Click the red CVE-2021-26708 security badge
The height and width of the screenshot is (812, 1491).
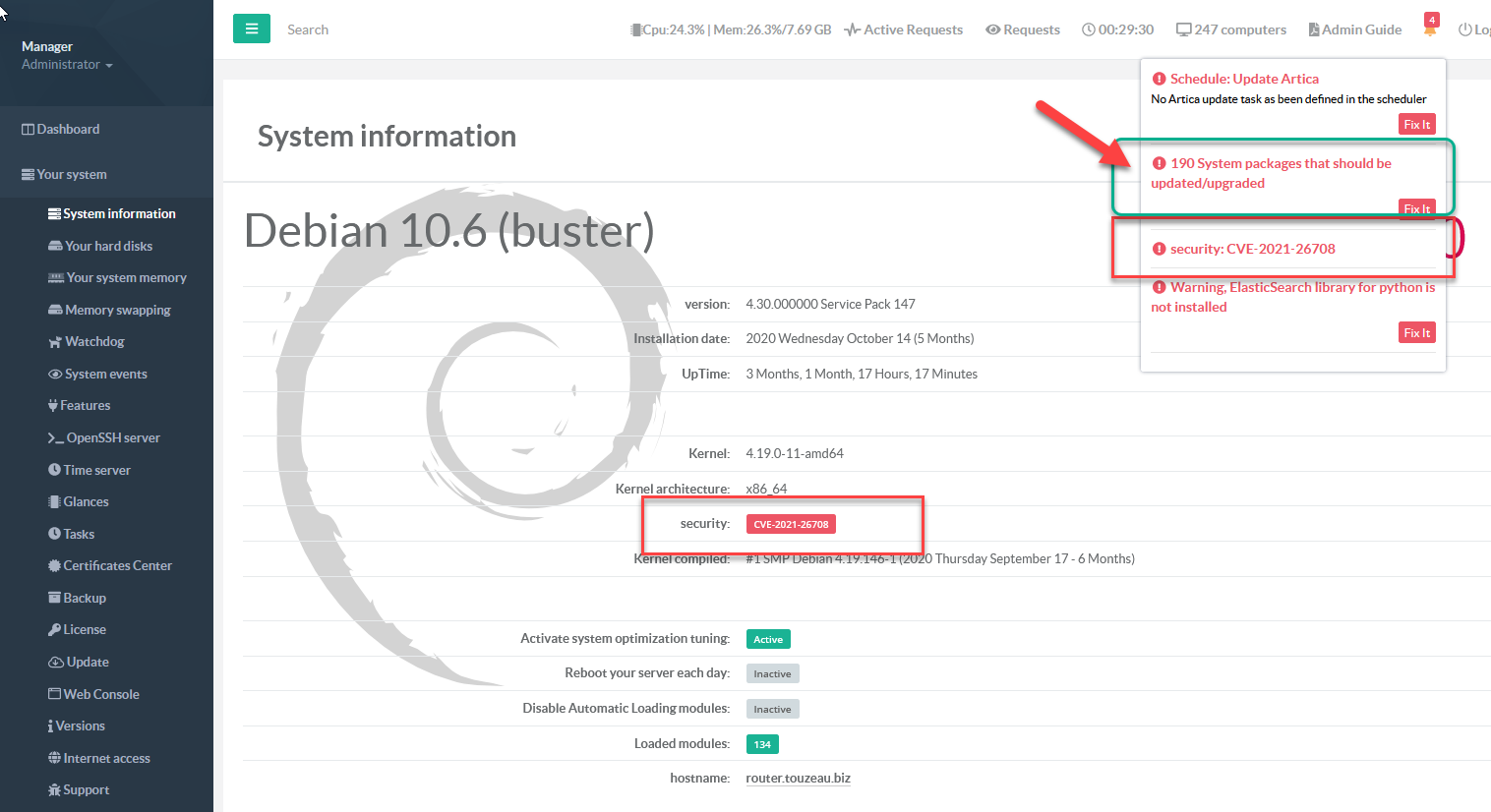tap(791, 524)
